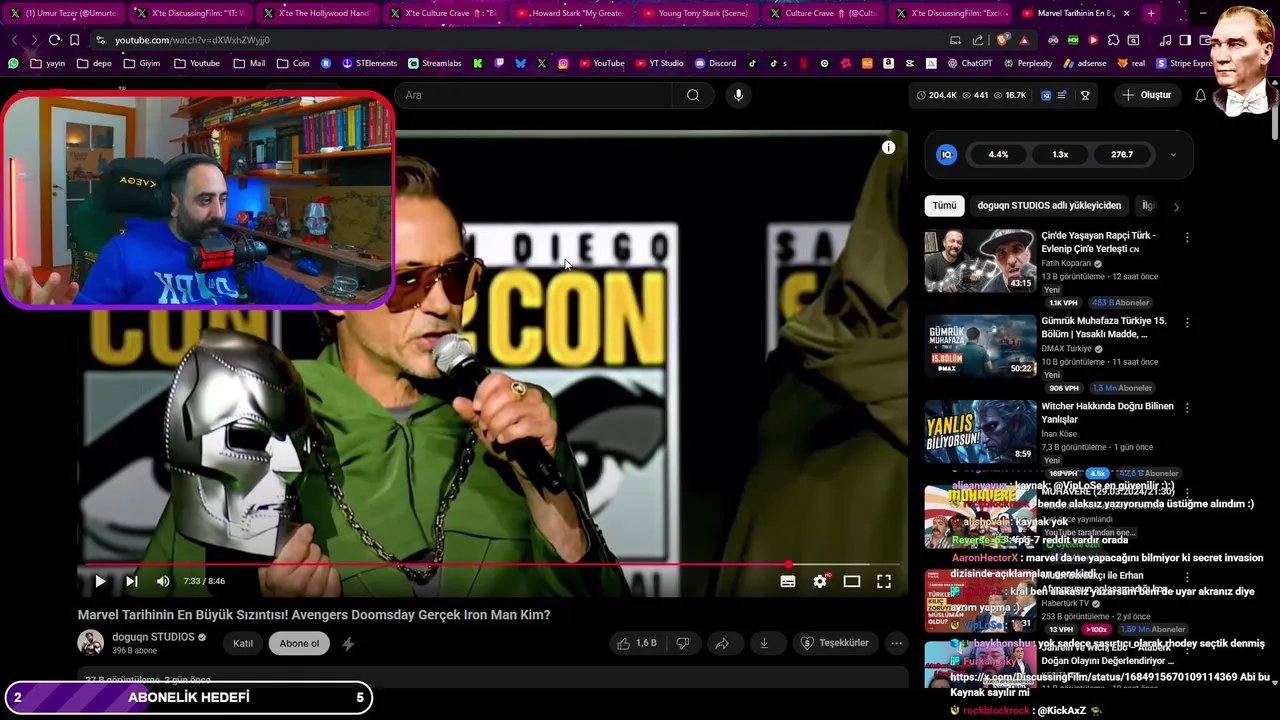The height and width of the screenshot is (720, 1280).
Task: Open options for Çin'de Yaşayan Rapçi video
Action: click(1187, 237)
